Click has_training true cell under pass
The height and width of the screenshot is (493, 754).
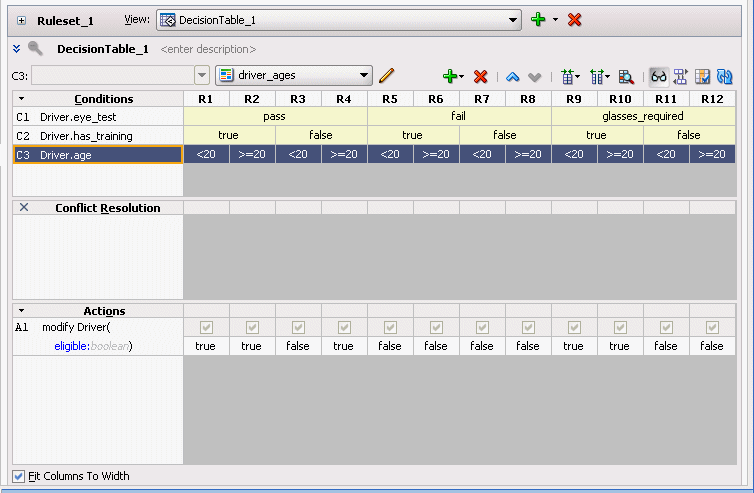(229, 135)
